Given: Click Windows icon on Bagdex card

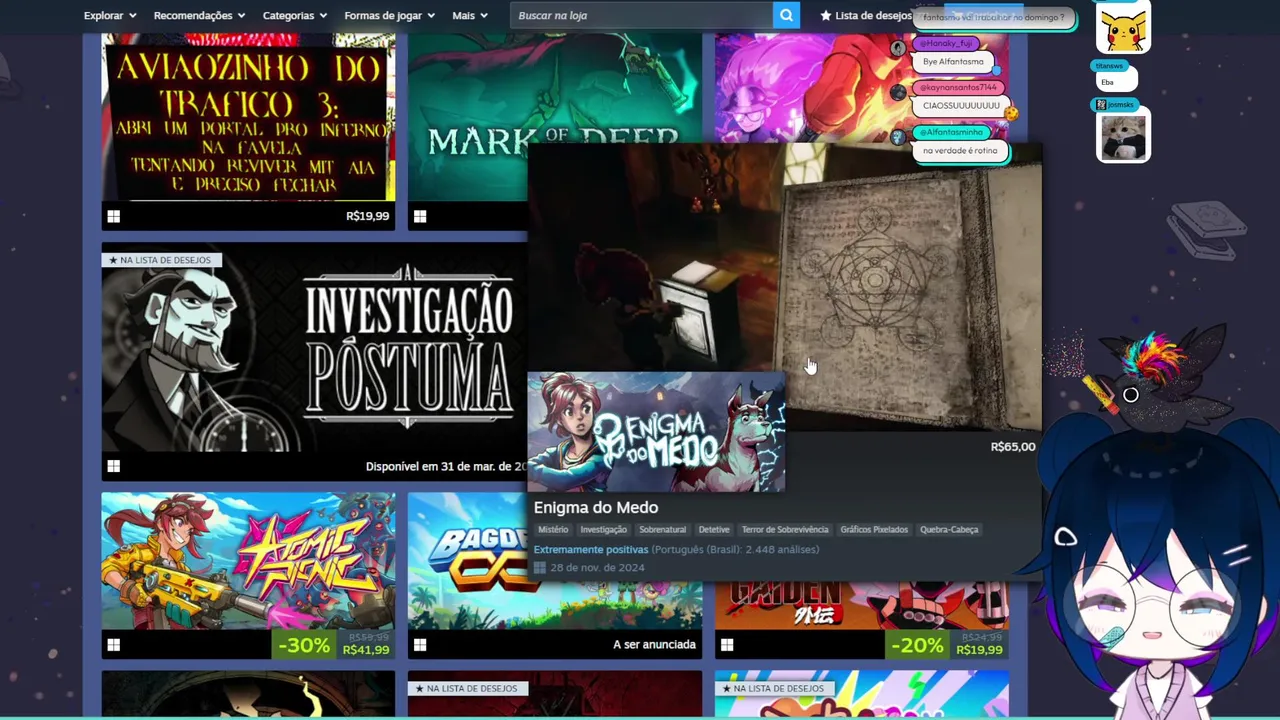Looking at the screenshot, I should click(x=420, y=645).
